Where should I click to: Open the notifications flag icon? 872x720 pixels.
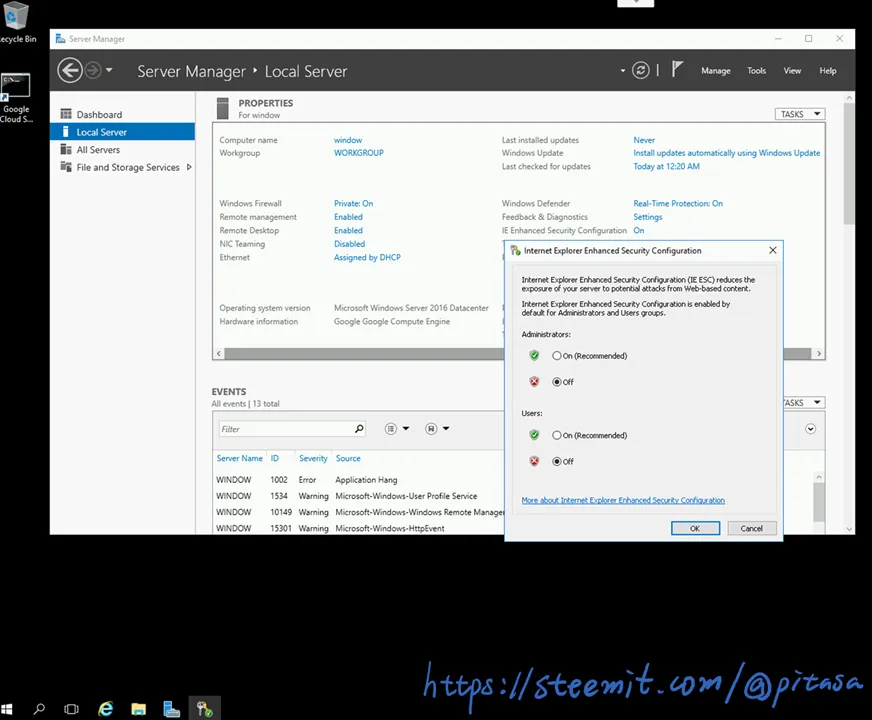(676, 69)
